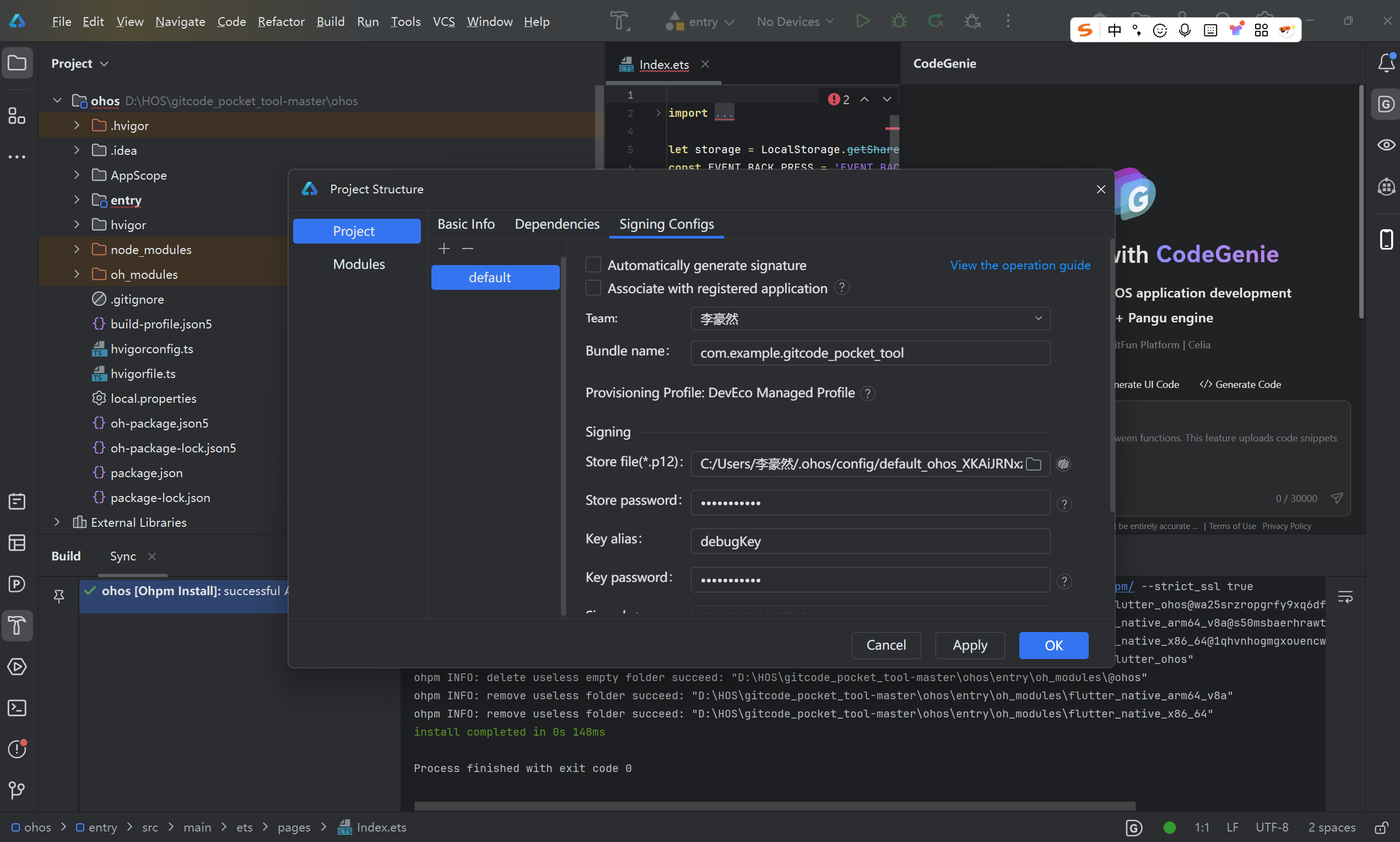
Task: Select the Profiler tool window icon
Action: point(17,583)
